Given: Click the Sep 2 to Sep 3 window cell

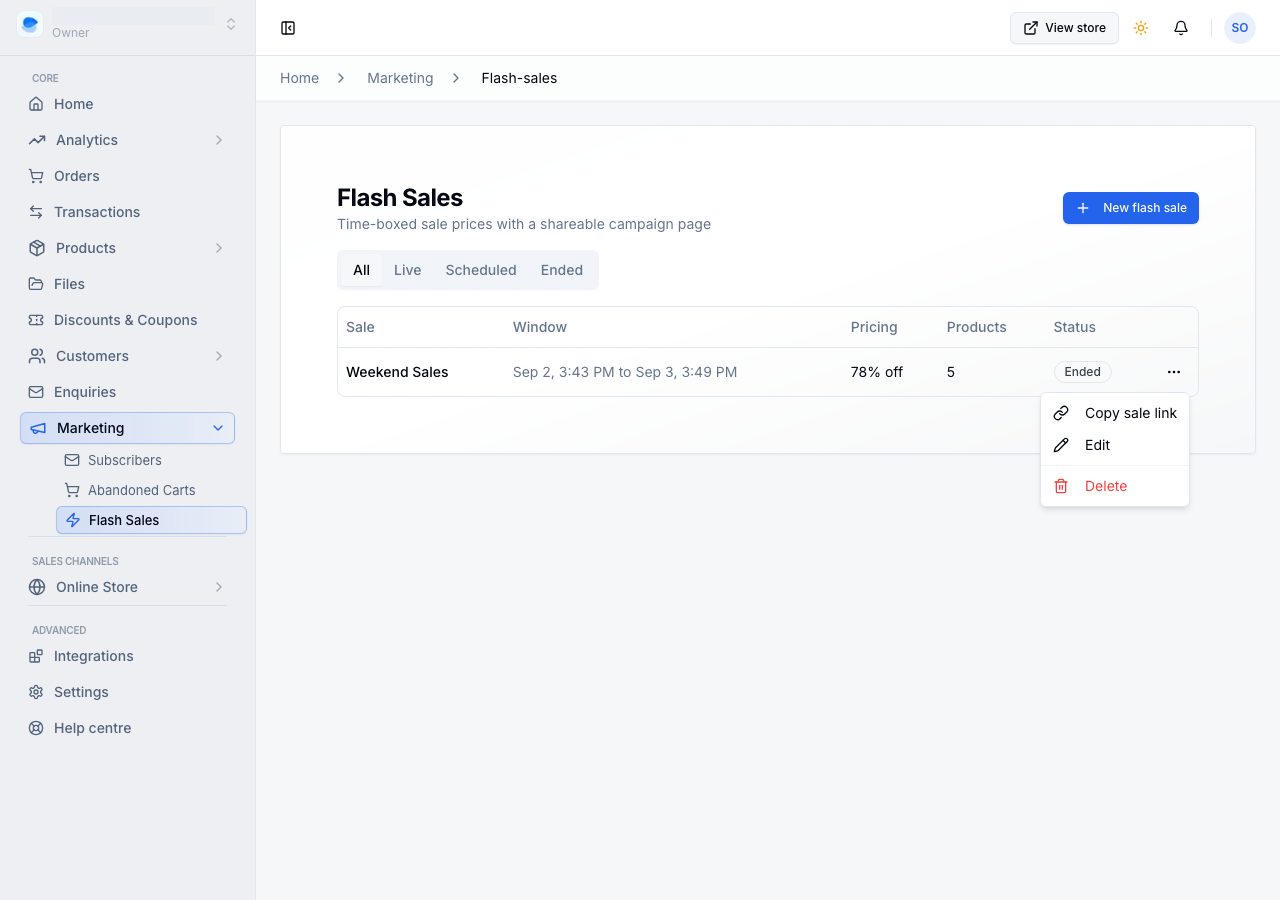Looking at the screenshot, I should pyautogui.click(x=625, y=372).
